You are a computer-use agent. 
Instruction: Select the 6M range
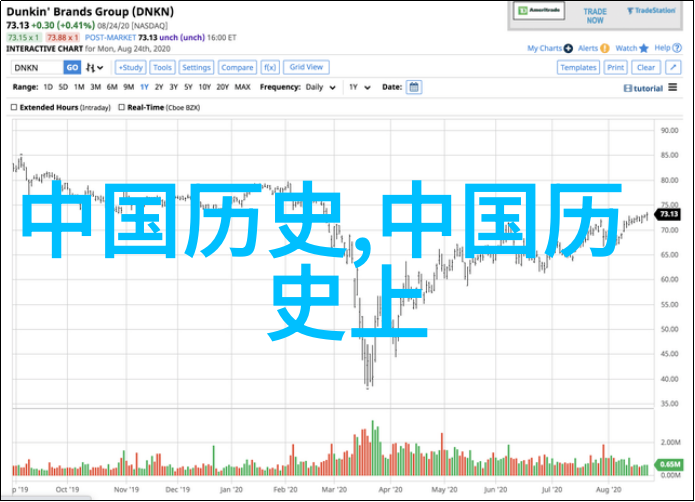pos(112,87)
